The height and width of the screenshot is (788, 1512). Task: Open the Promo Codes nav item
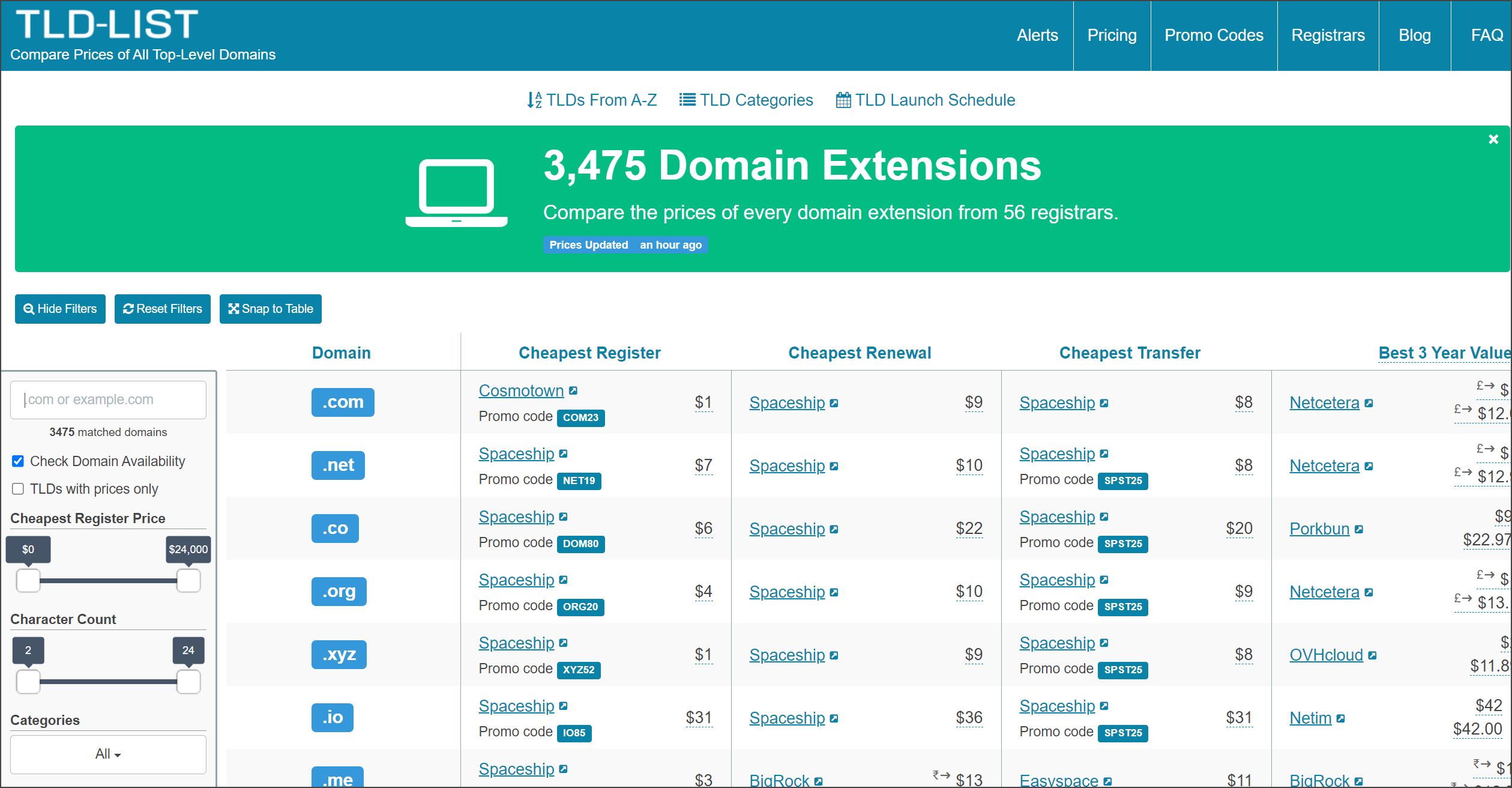[x=1214, y=35]
